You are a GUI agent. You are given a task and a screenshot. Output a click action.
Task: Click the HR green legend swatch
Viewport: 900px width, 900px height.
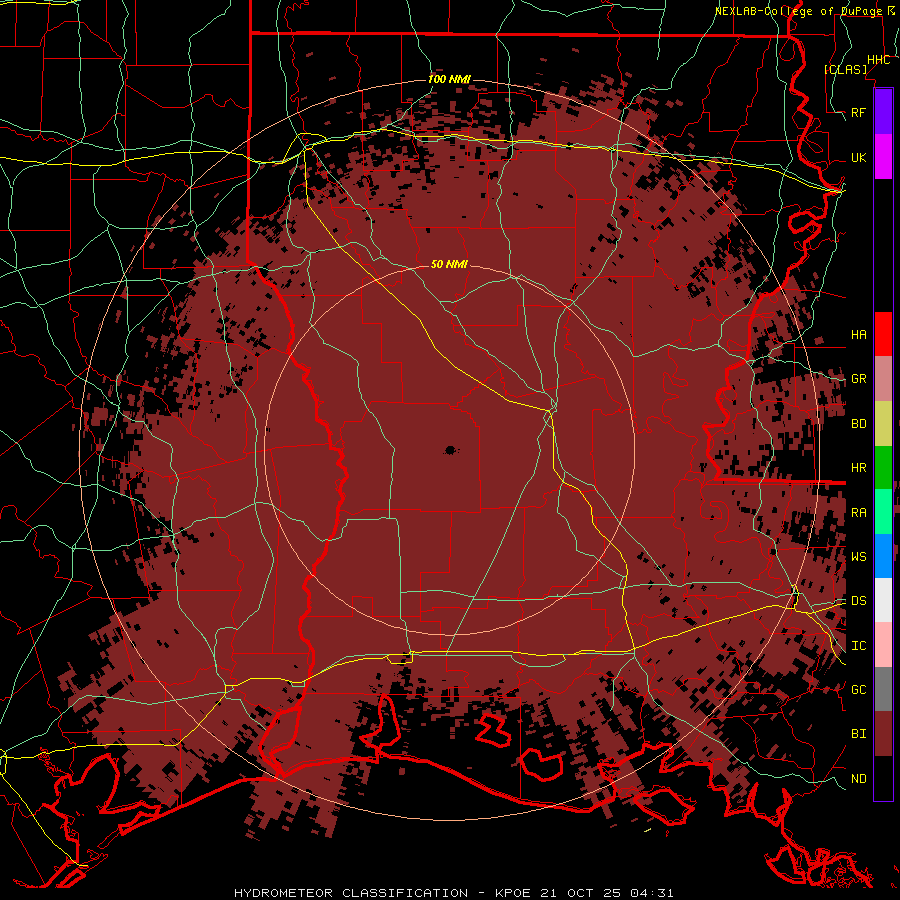click(x=883, y=468)
